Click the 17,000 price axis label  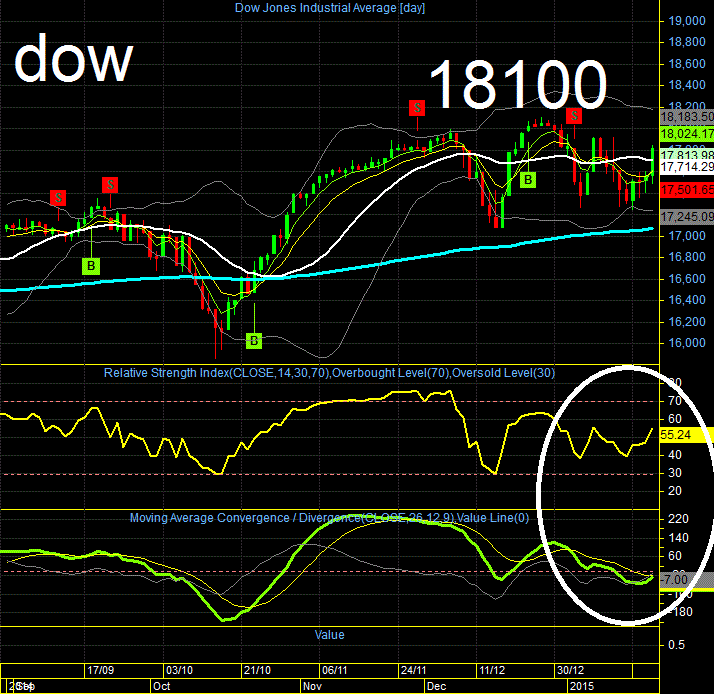click(x=687, y=236)
